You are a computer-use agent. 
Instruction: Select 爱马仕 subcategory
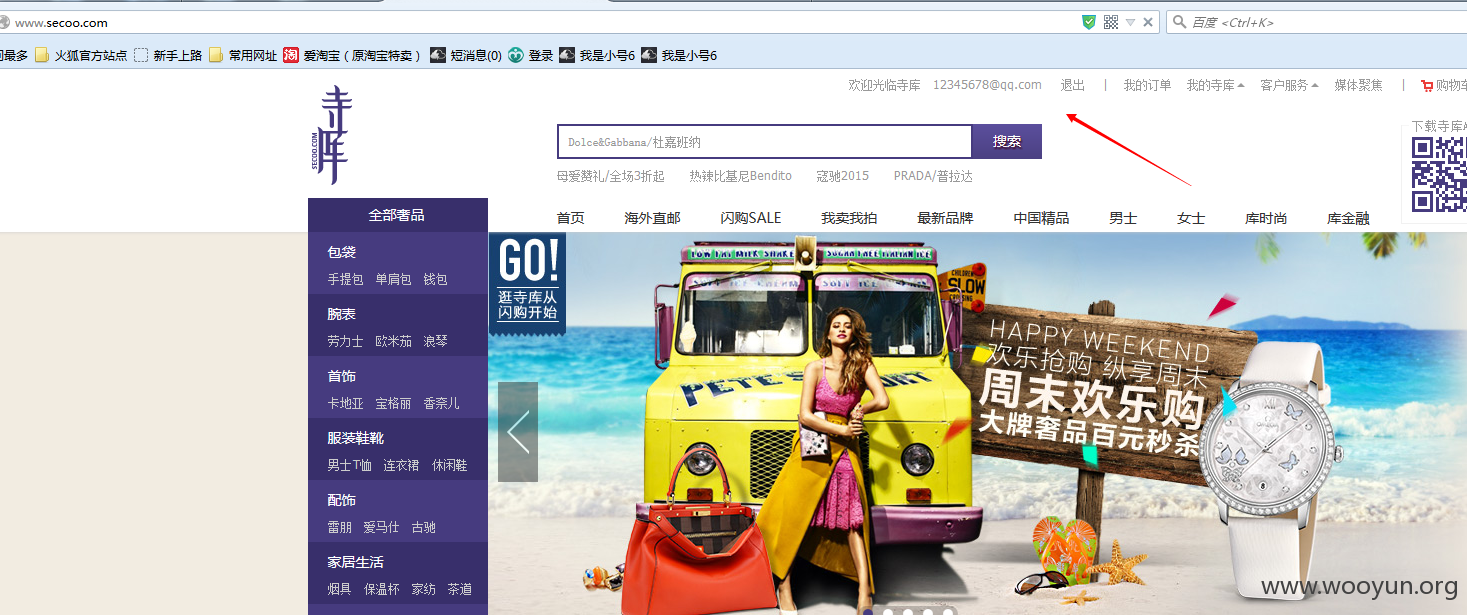tap(381, 527)
